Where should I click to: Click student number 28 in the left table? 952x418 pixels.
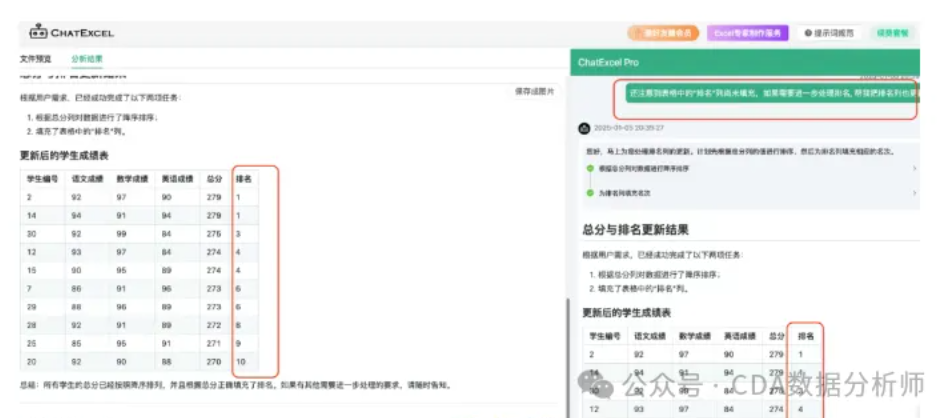point(31,325)
